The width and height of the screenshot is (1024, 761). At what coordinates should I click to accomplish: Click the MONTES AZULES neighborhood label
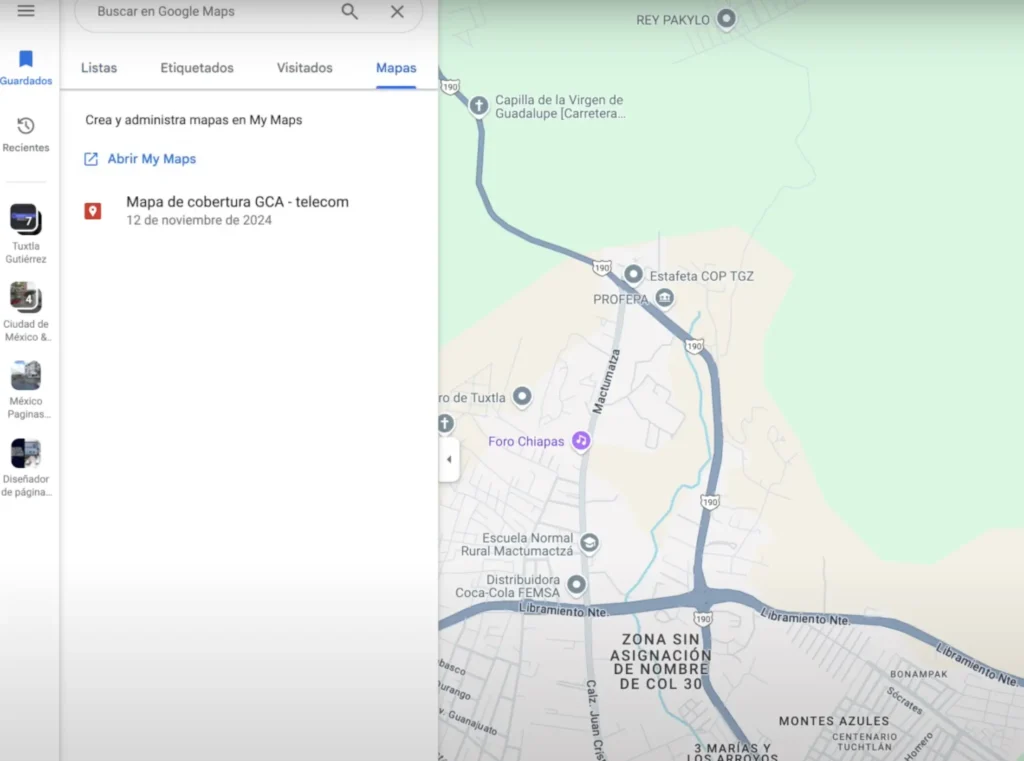click(x=834, y=721)
